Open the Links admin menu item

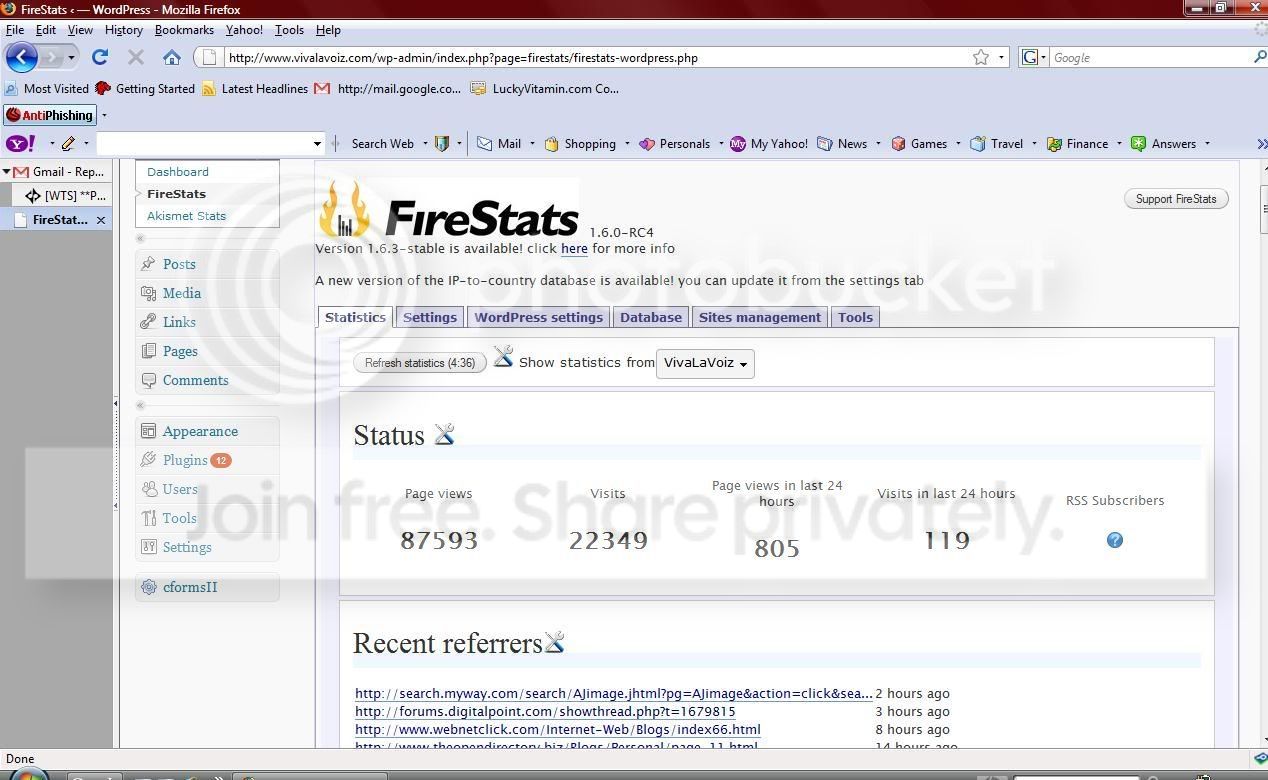(x=179, y=322)
